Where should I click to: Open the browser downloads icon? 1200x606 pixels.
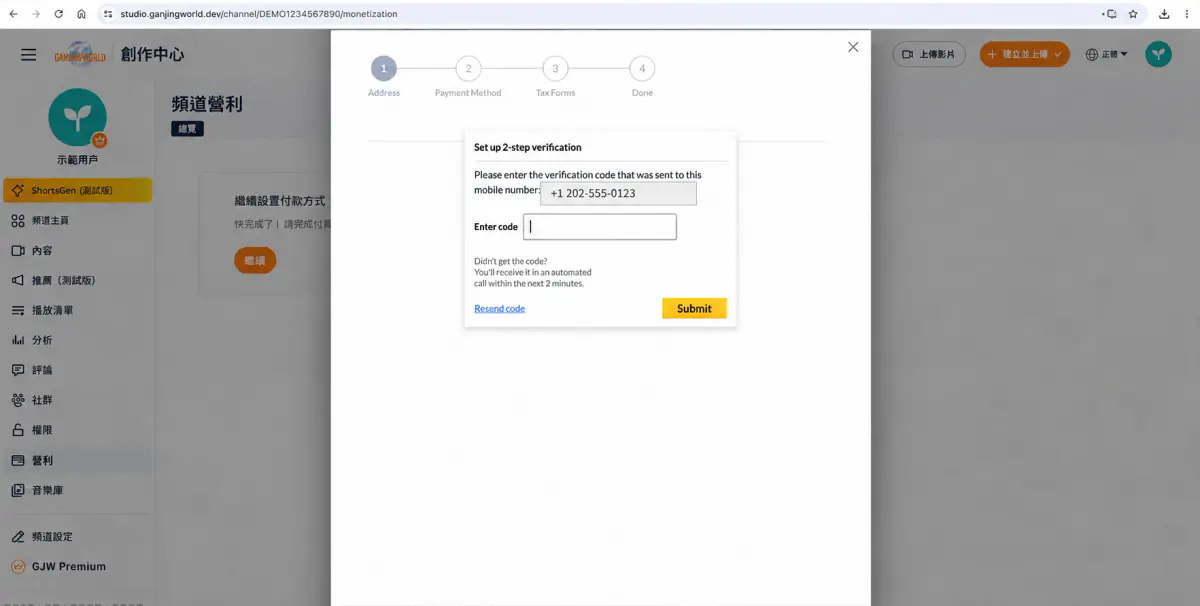point(1164,14)
